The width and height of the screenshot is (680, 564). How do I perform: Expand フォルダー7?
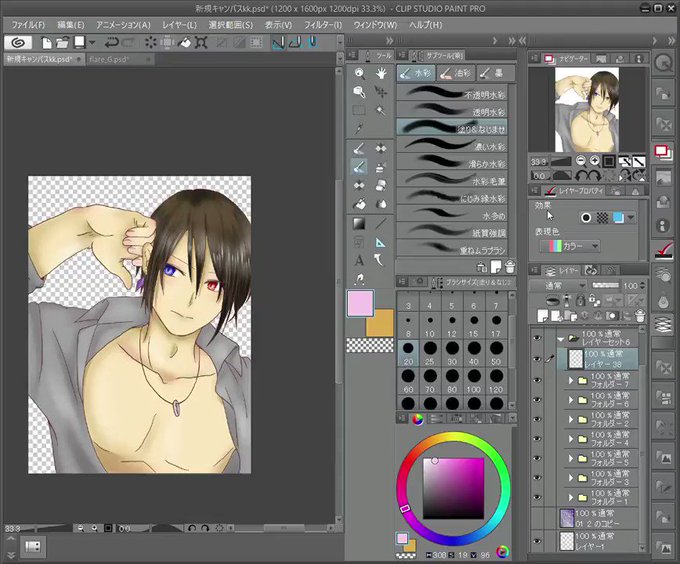571,381
